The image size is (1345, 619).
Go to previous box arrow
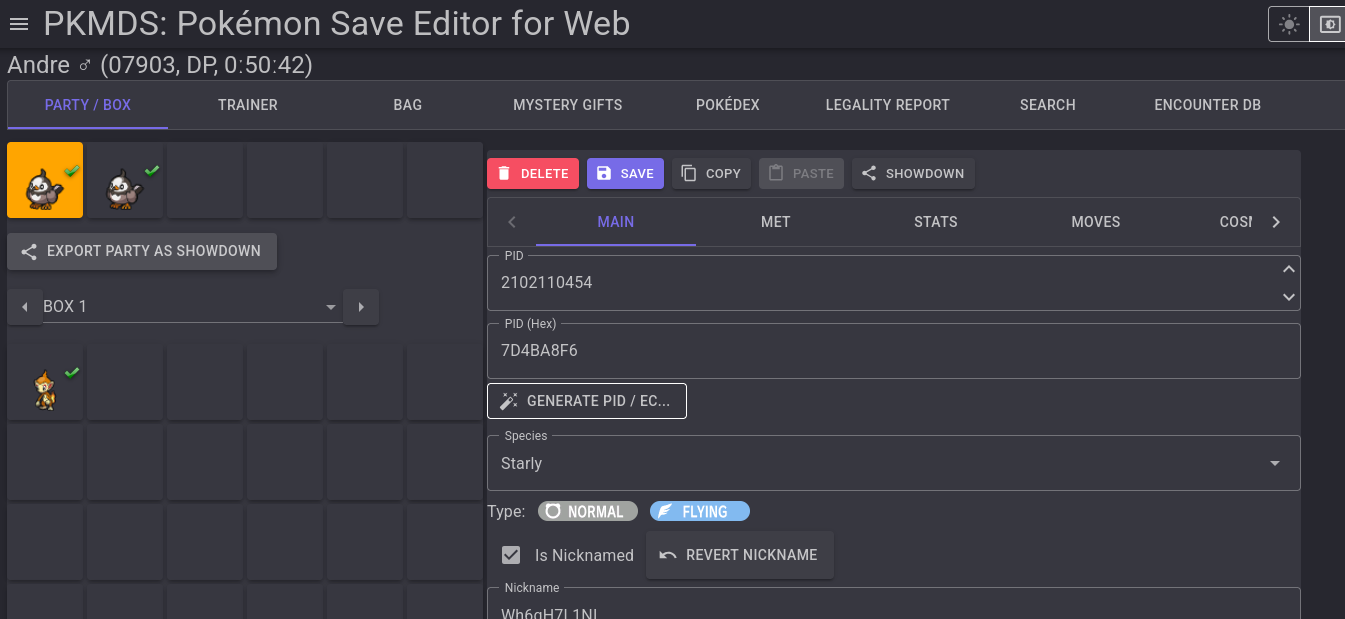pos(25,307)
